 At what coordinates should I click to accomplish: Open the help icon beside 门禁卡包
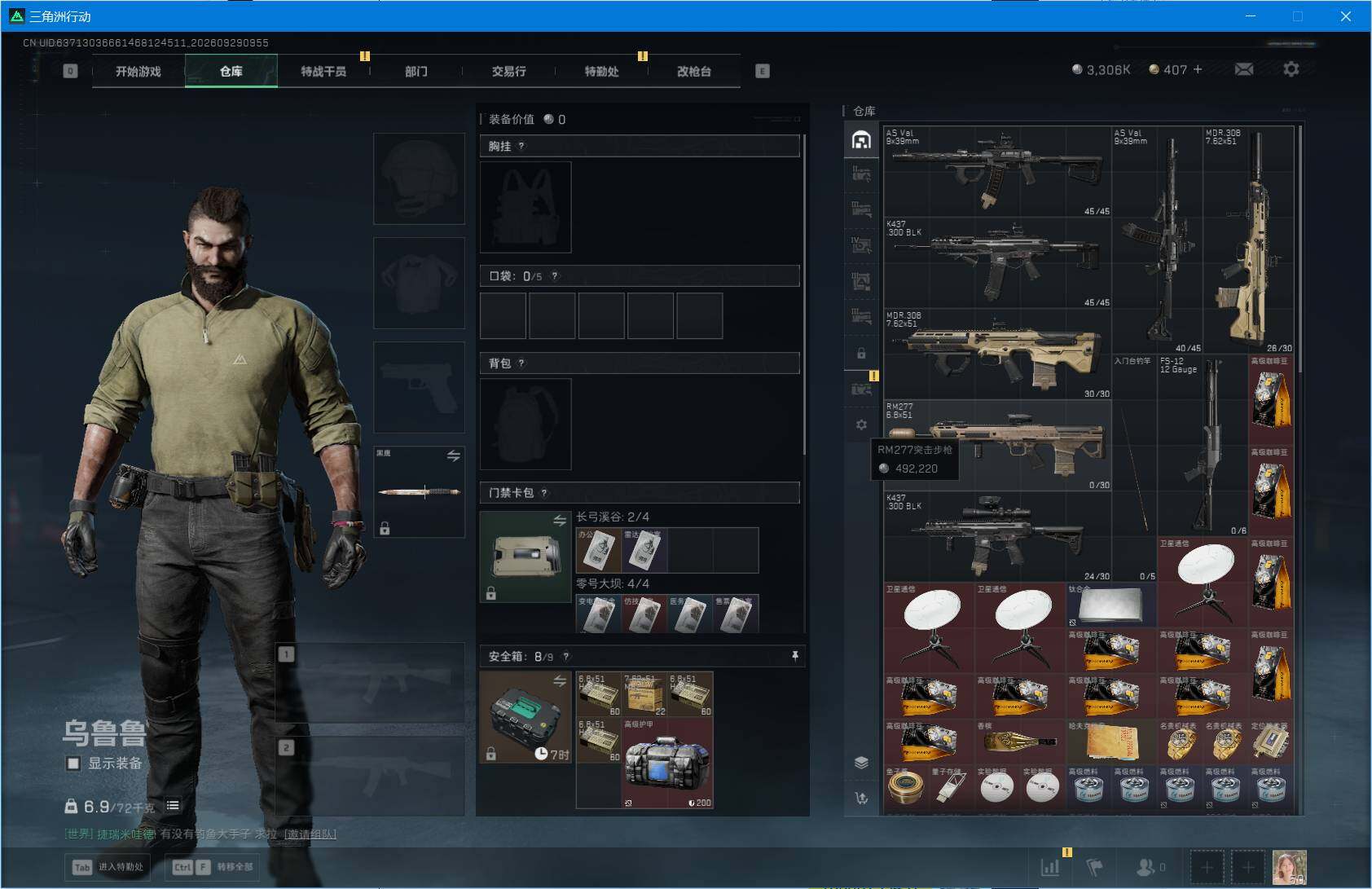(x=544, y=493)
